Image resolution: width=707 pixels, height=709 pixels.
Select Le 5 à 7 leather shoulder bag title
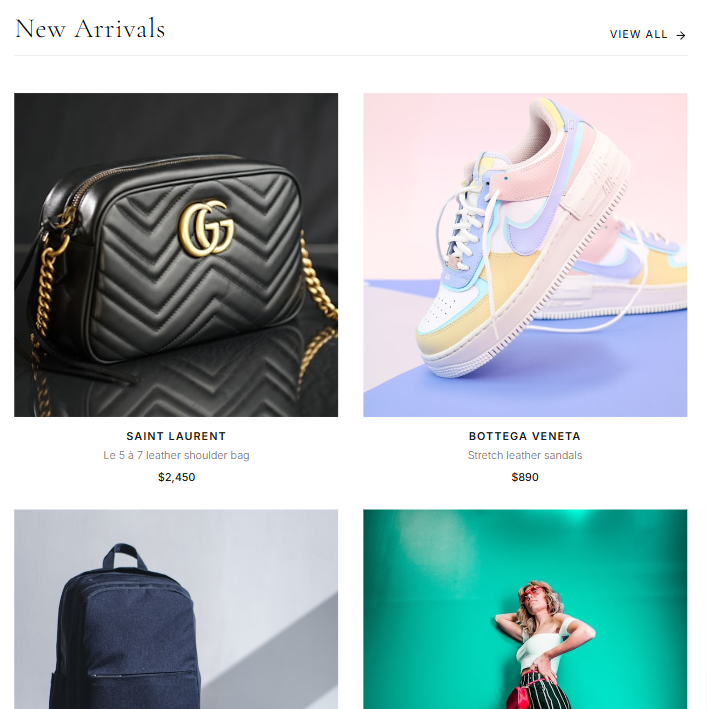tap(176, 455)
